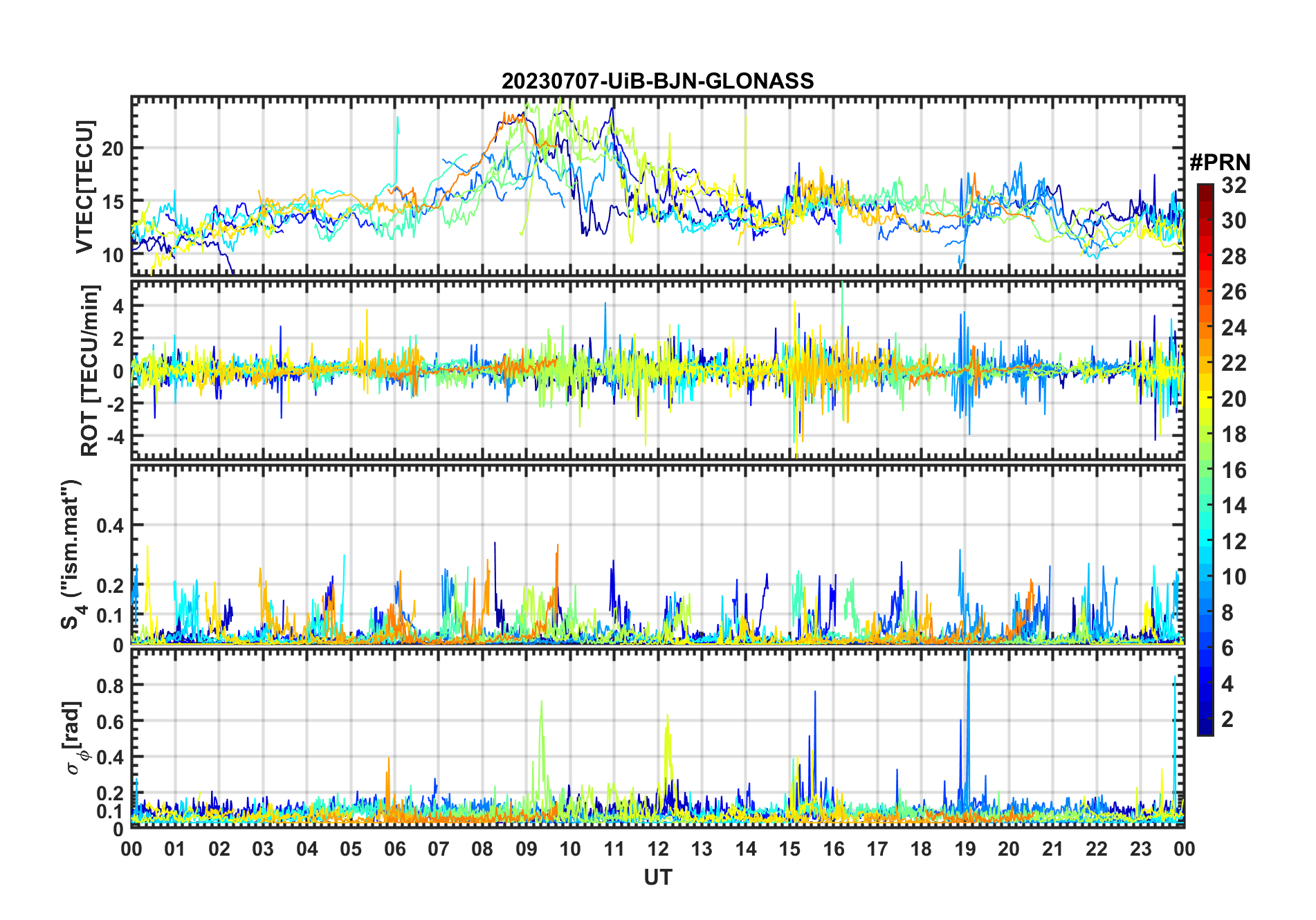Click the green sigma-phi peak after 09 UT
Screen dimensions: 1316x920
tap(541, 747)
